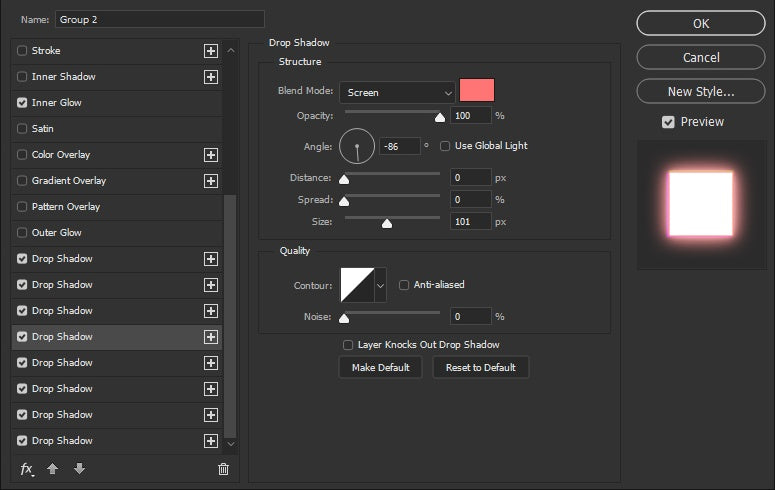Click the Make Default button
This screenshot has width=775, height=490.
point(381,367)
